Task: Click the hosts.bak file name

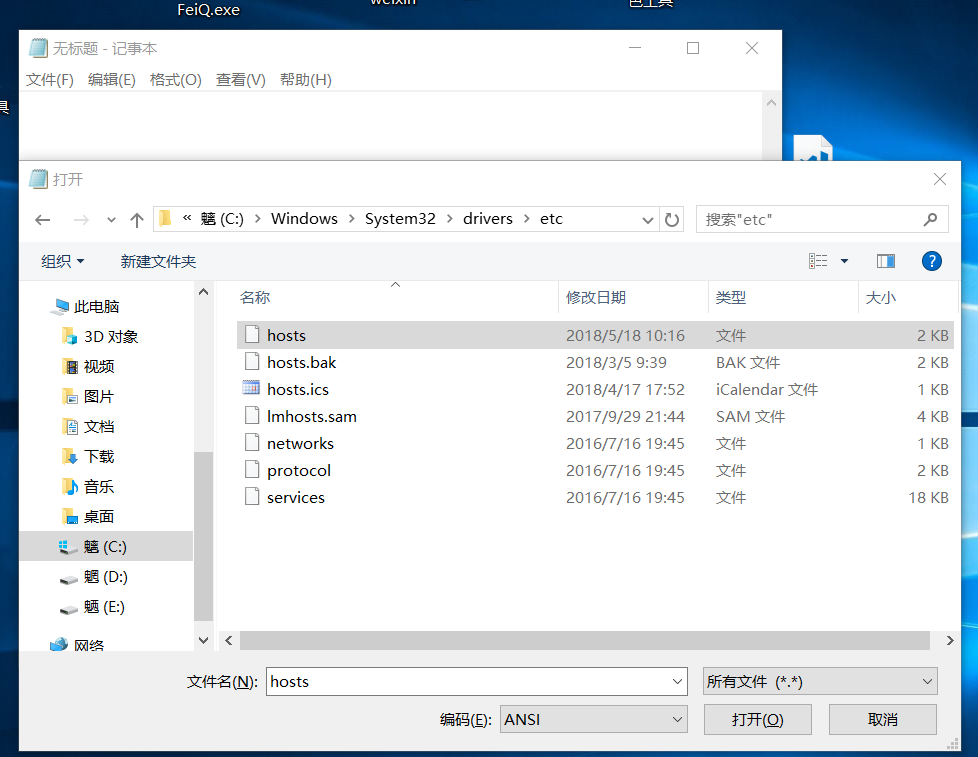Action: click(301, 362)
